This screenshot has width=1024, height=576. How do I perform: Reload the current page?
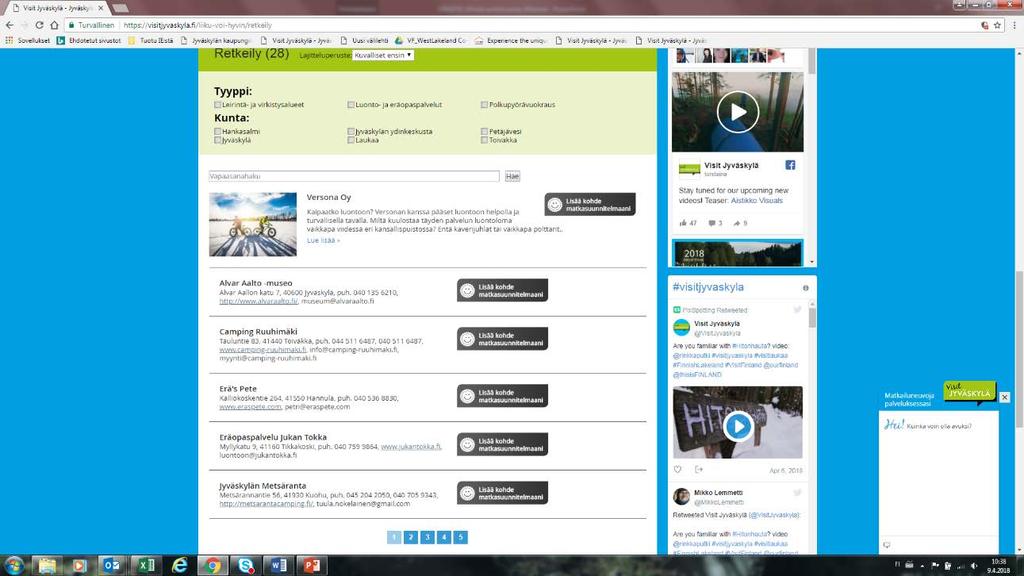click(x=39, y=25)
